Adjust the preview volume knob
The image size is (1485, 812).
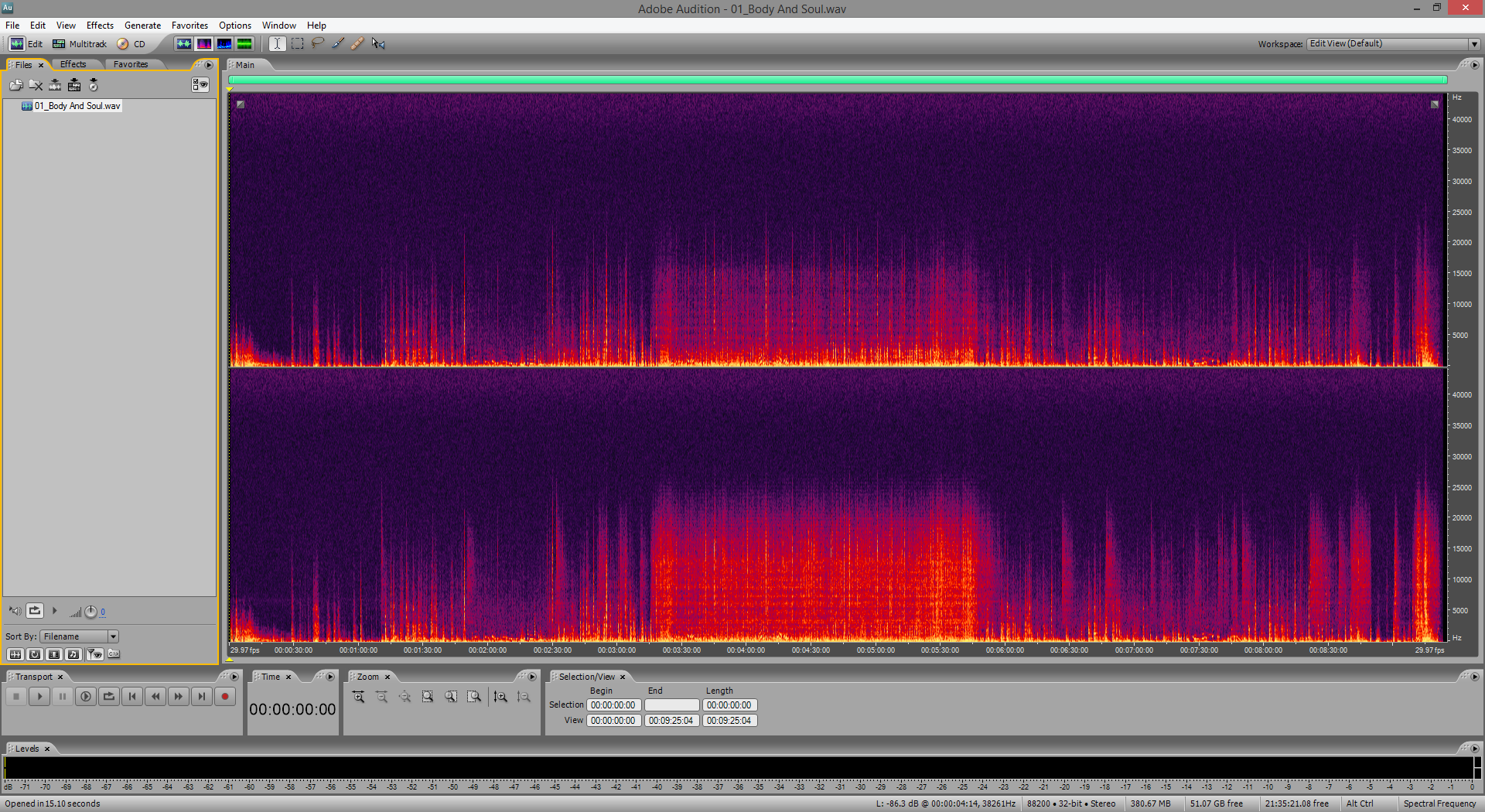90,612
